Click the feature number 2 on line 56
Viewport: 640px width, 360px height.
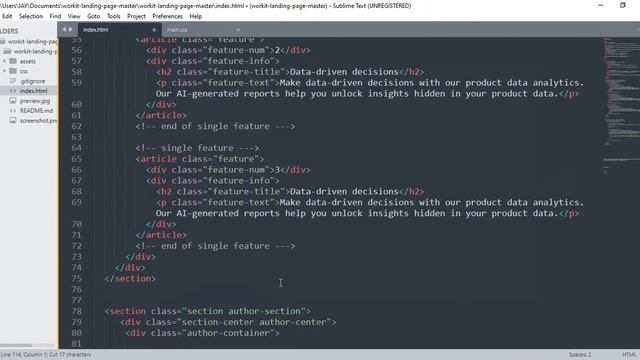277,50
